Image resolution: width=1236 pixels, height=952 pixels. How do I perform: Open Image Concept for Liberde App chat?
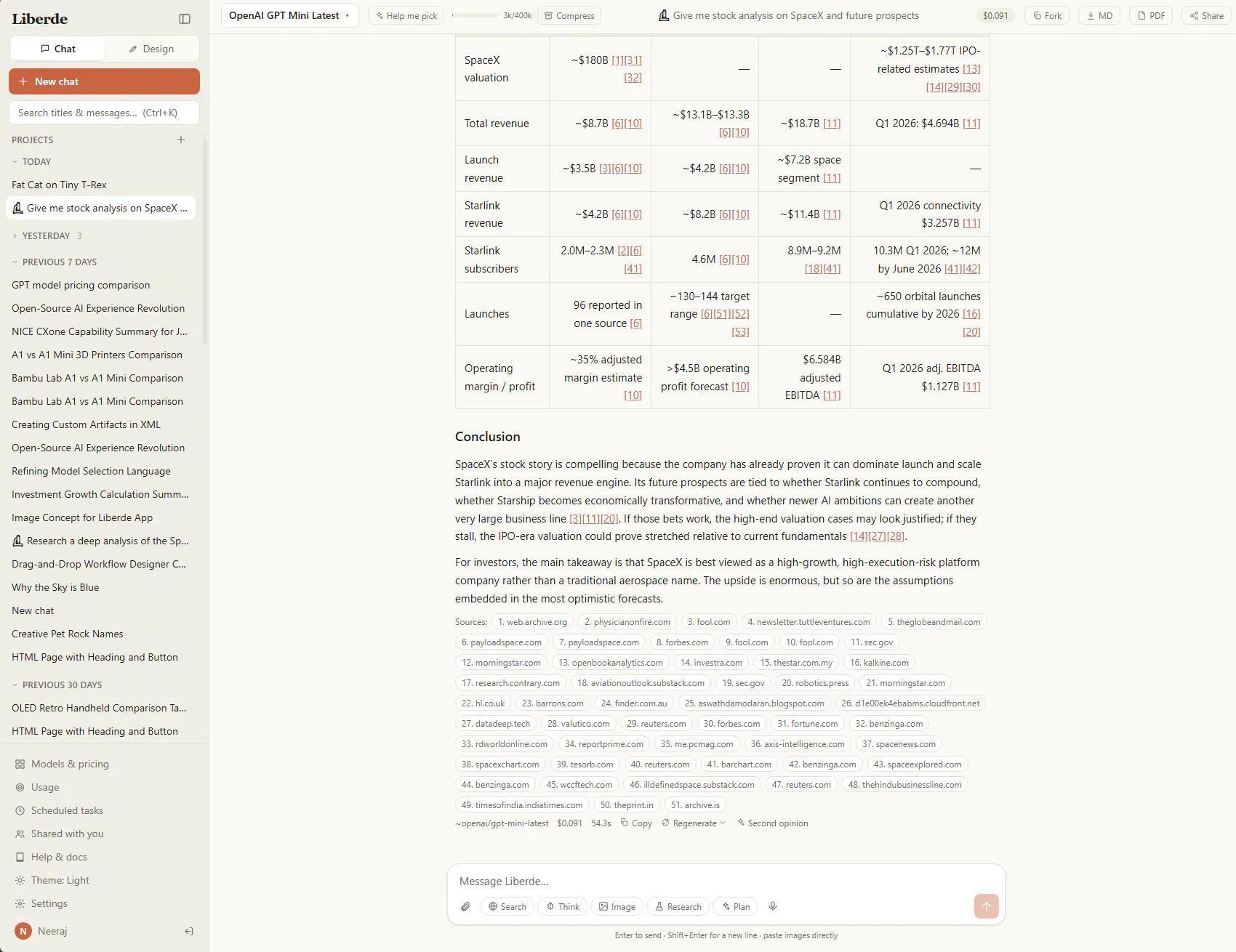pos(100,517)
